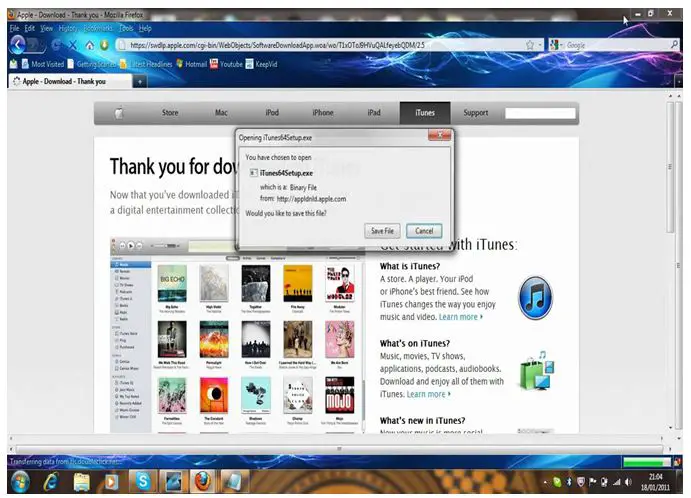Open a new tab with plus button
The height and width of the screenshot is (498, 691).
pyautogui.click(x=140, y=82)
